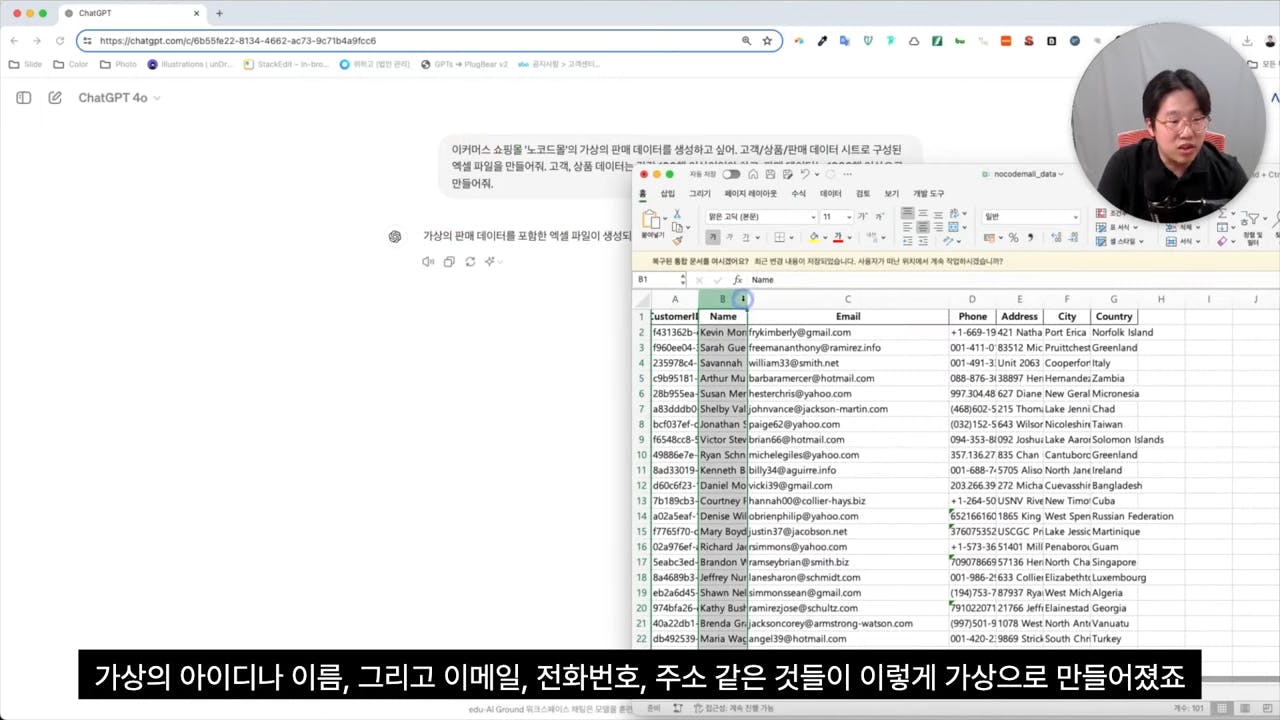Toggle bold formatting in Excel ribbon

pos(712,238)
